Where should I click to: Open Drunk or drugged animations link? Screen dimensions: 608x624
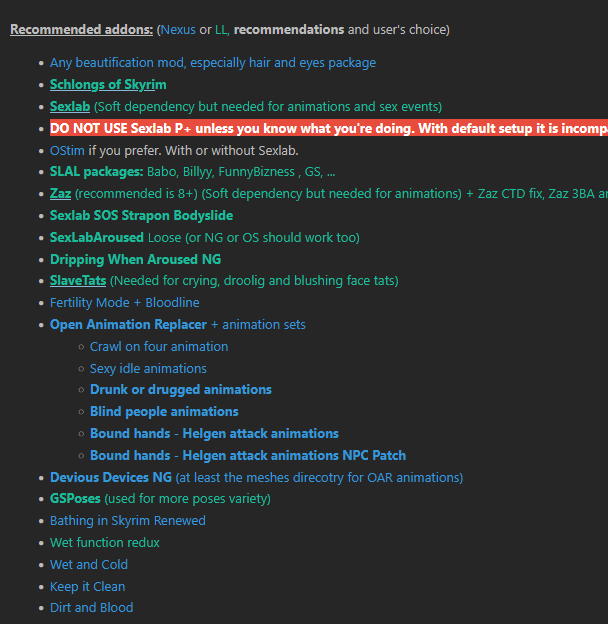[181, 389]
